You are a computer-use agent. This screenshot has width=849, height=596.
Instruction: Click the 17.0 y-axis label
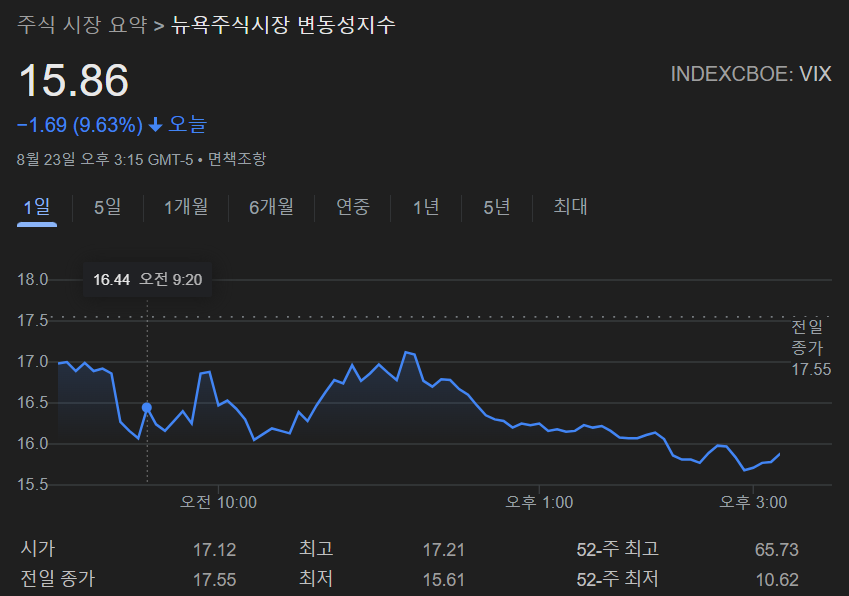pyautogui.click(x=32, y=362)
